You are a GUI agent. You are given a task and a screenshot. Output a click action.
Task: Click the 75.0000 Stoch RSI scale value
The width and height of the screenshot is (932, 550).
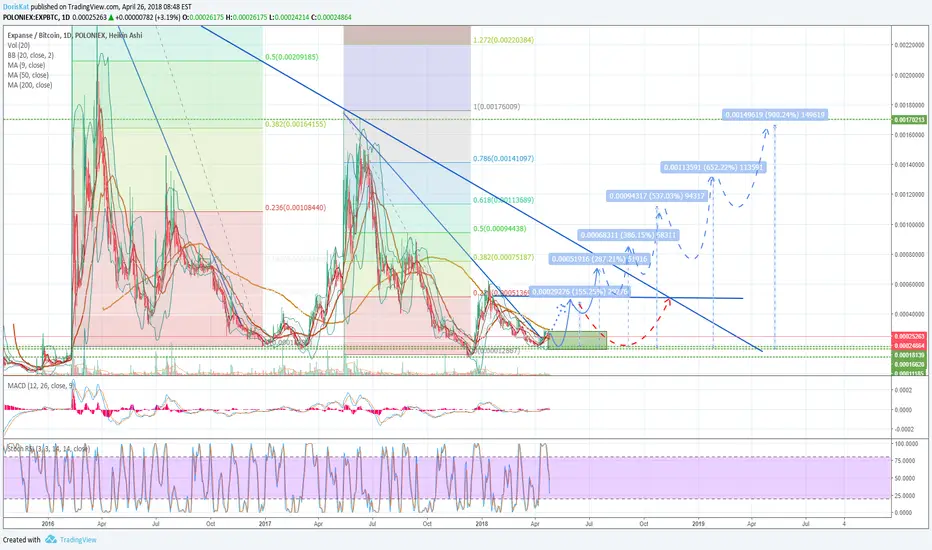tap(904, 461)
